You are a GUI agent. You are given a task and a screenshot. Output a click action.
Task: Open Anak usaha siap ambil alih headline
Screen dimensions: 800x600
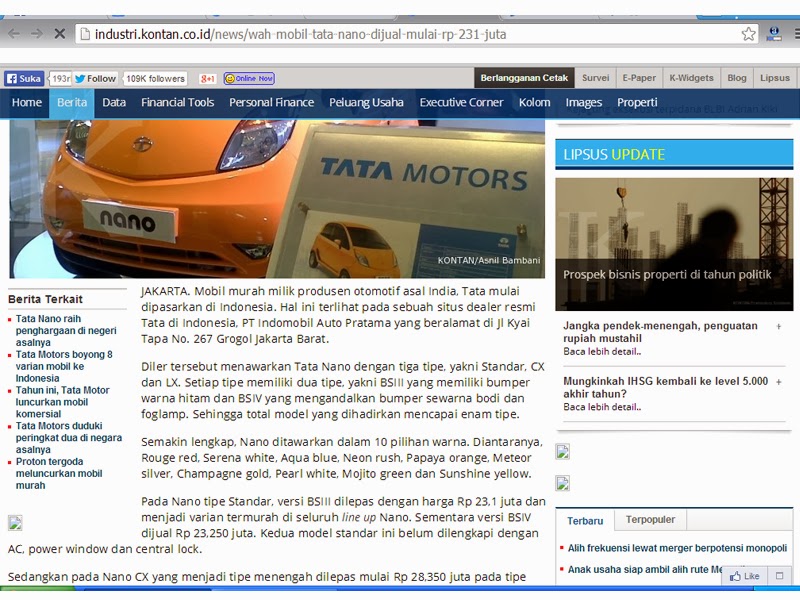[645, 569]
